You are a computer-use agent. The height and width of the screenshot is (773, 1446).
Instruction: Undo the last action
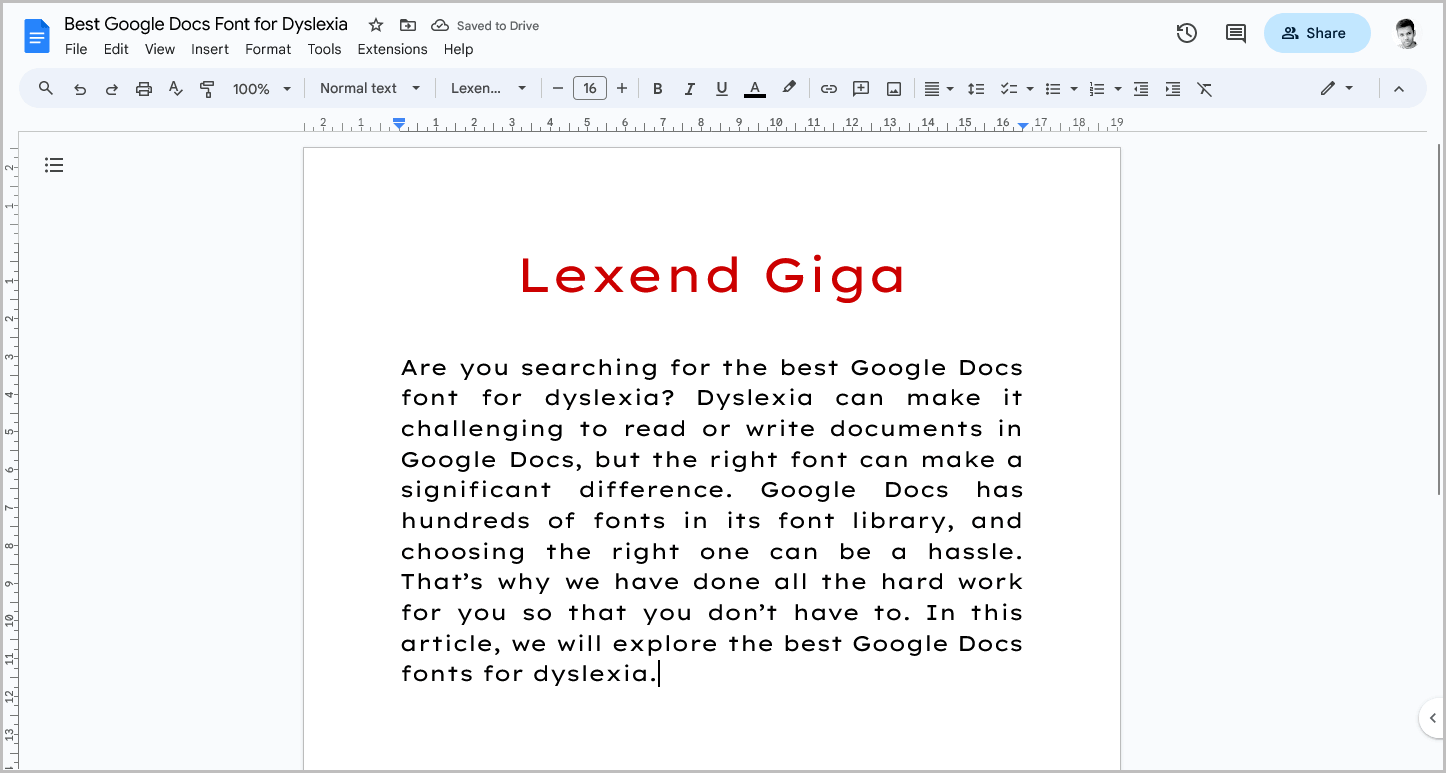[x=80, y=89]
